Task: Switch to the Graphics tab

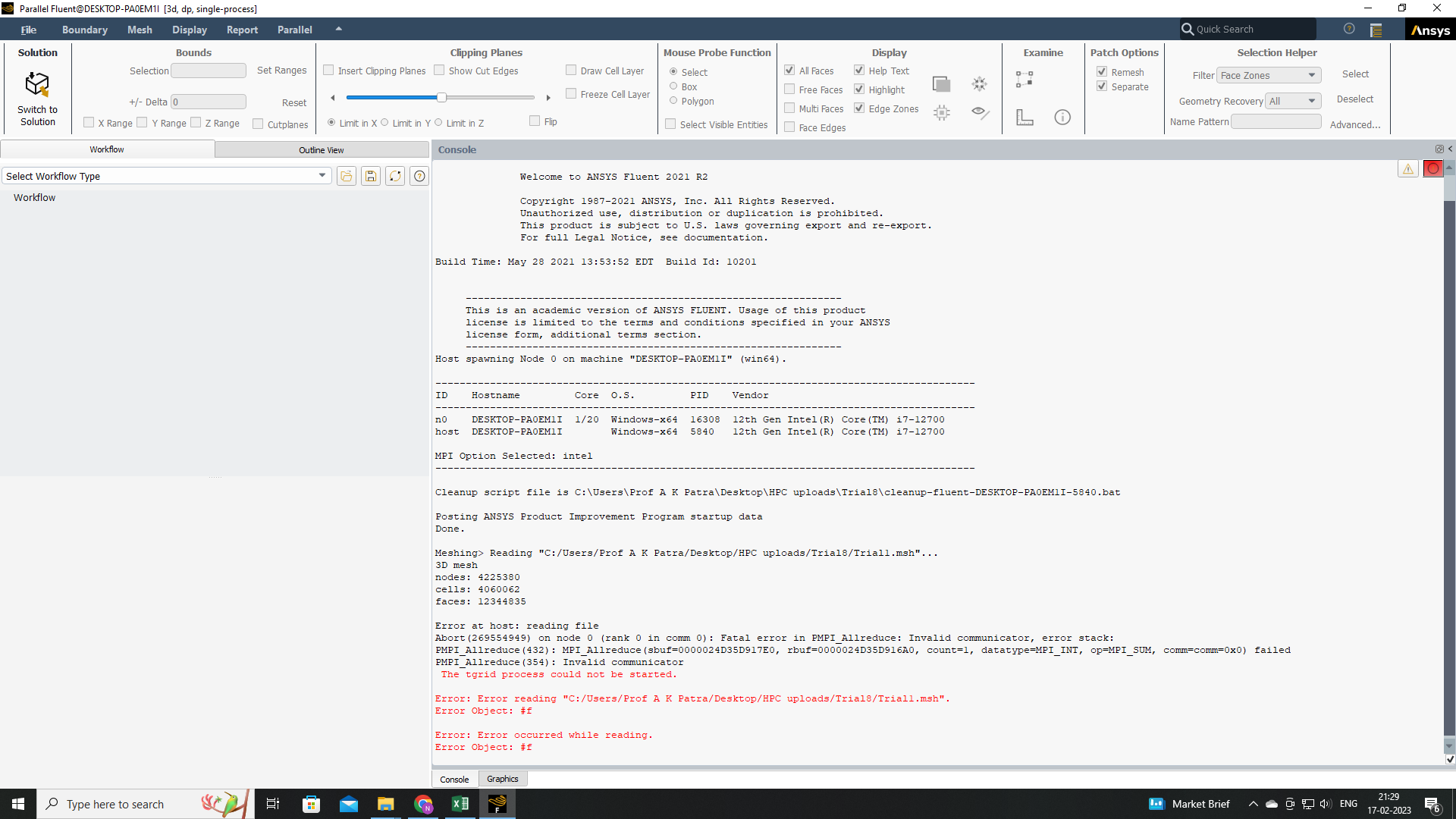Action: coord(502,779)
